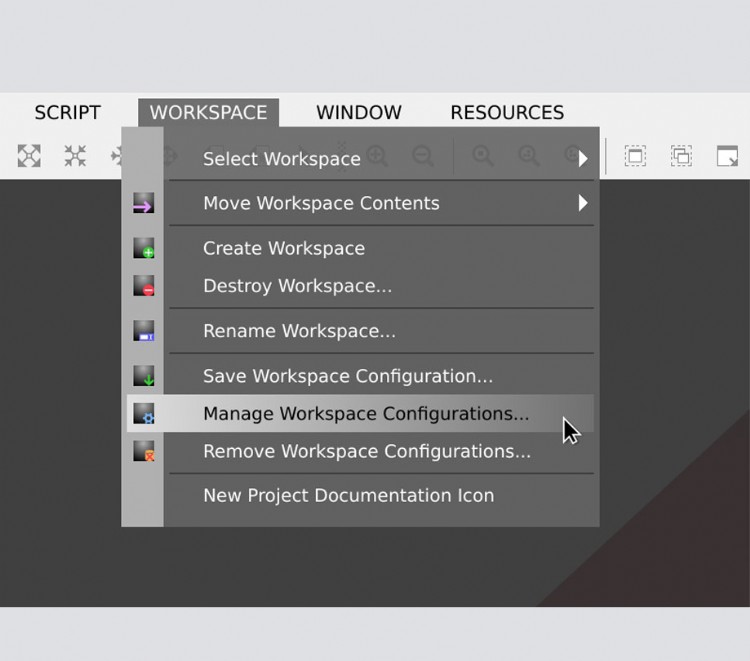Click the dashed-square window icon in toolbar
750x661 pixels.
pos(635,156)
